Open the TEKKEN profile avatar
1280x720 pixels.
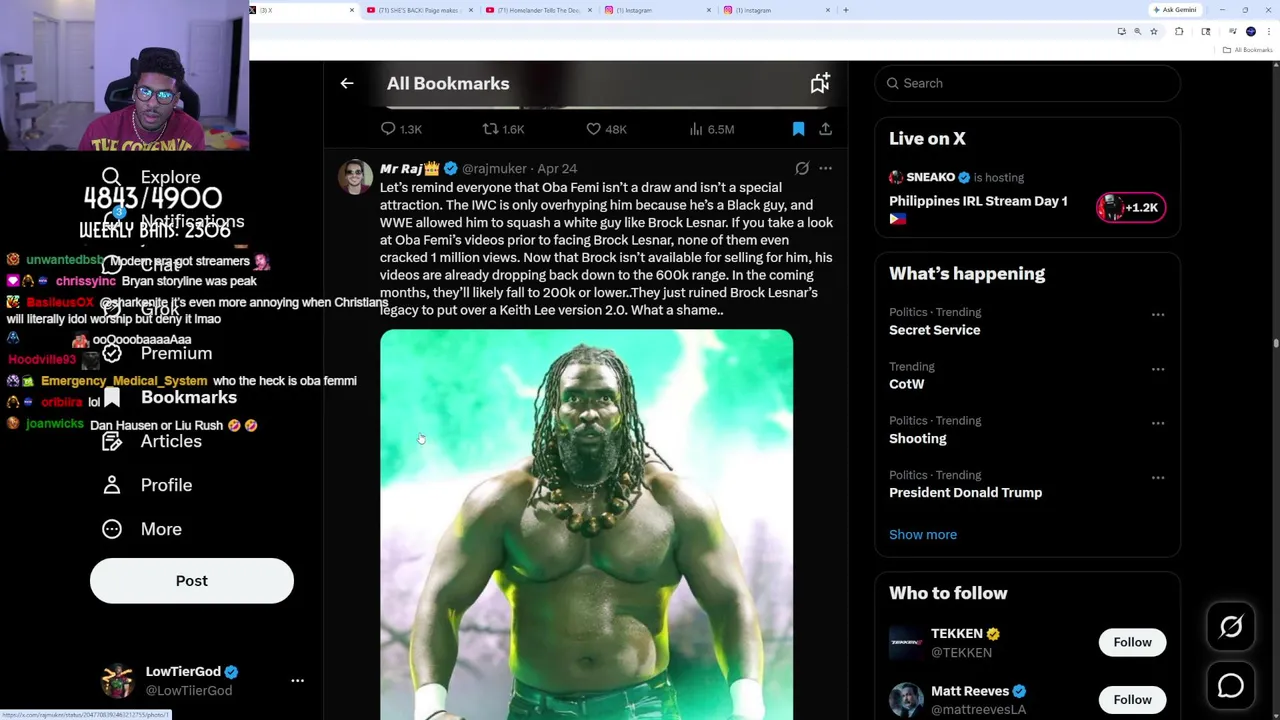(x=906, y=642)
